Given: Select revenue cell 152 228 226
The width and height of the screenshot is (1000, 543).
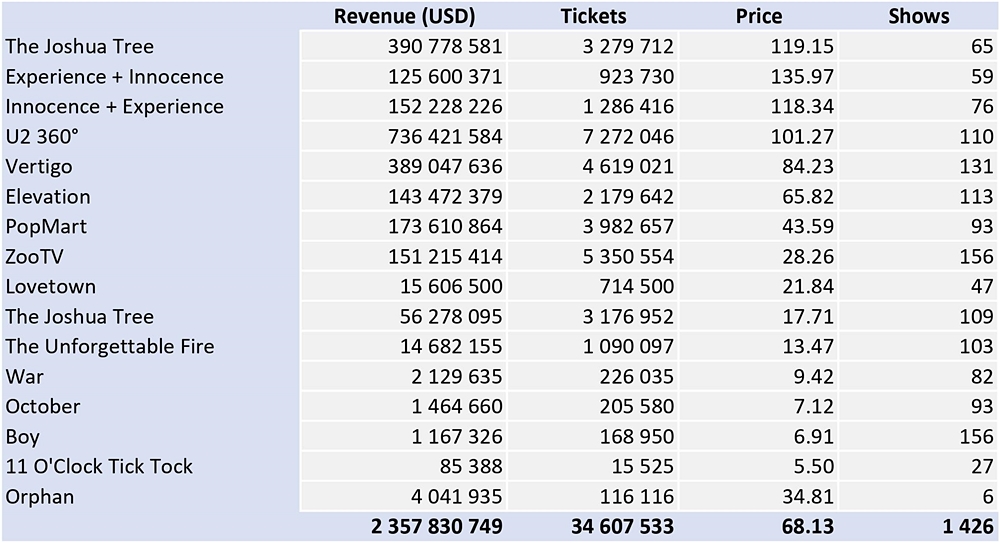Looking at the screenshot, I should click(x=403, y=107).
